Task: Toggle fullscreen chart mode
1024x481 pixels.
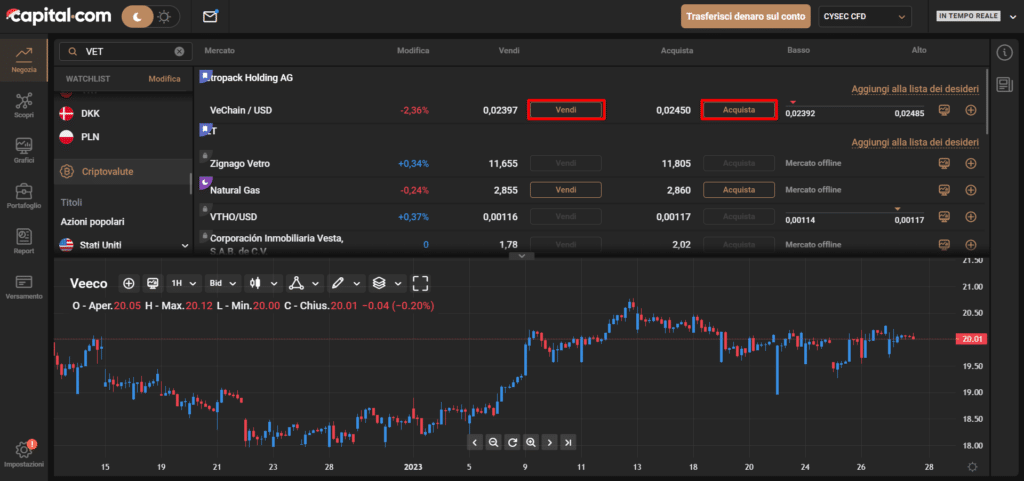Action: tap(421, 283)
